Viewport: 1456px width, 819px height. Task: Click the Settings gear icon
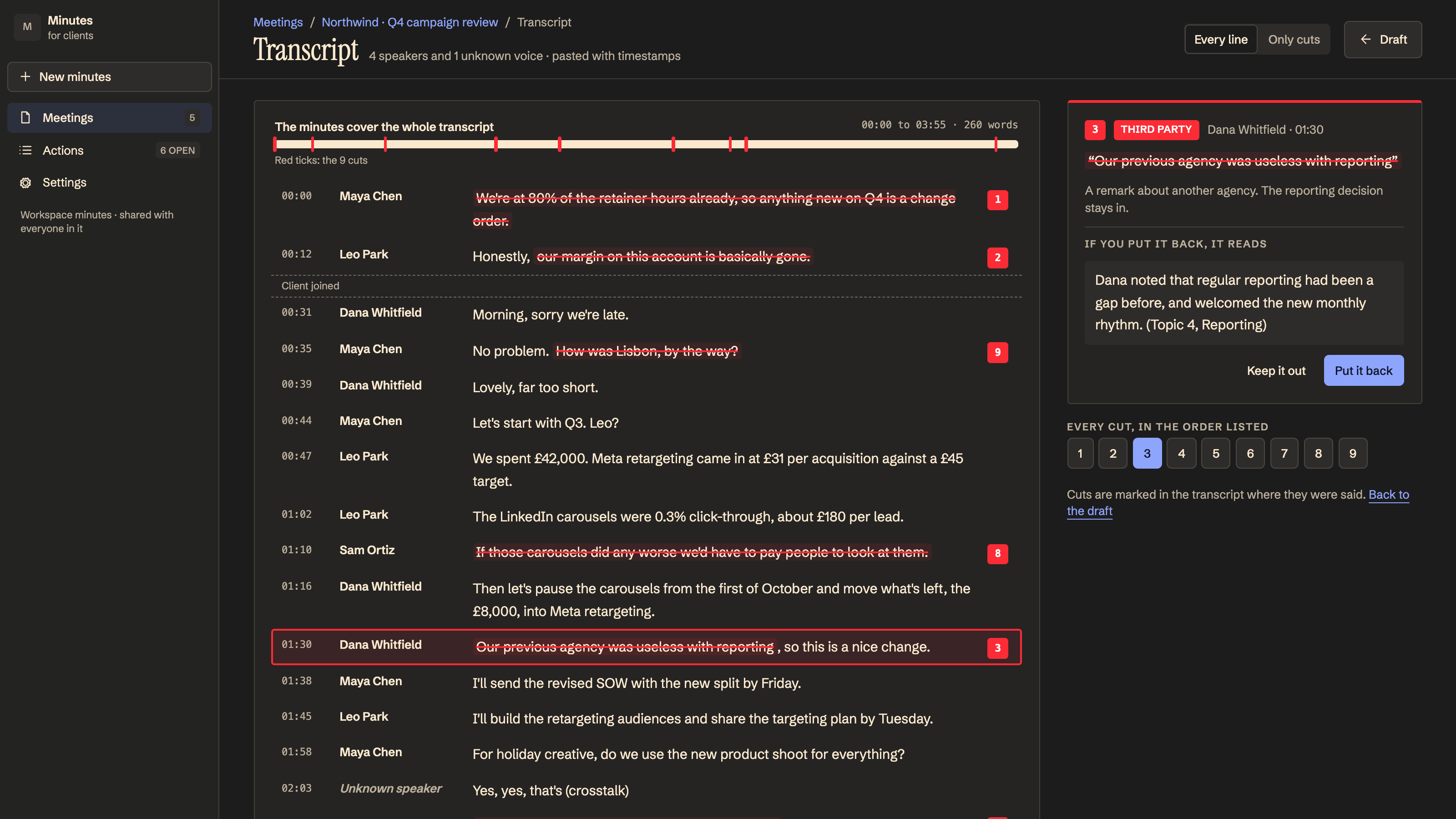(25, 182)
